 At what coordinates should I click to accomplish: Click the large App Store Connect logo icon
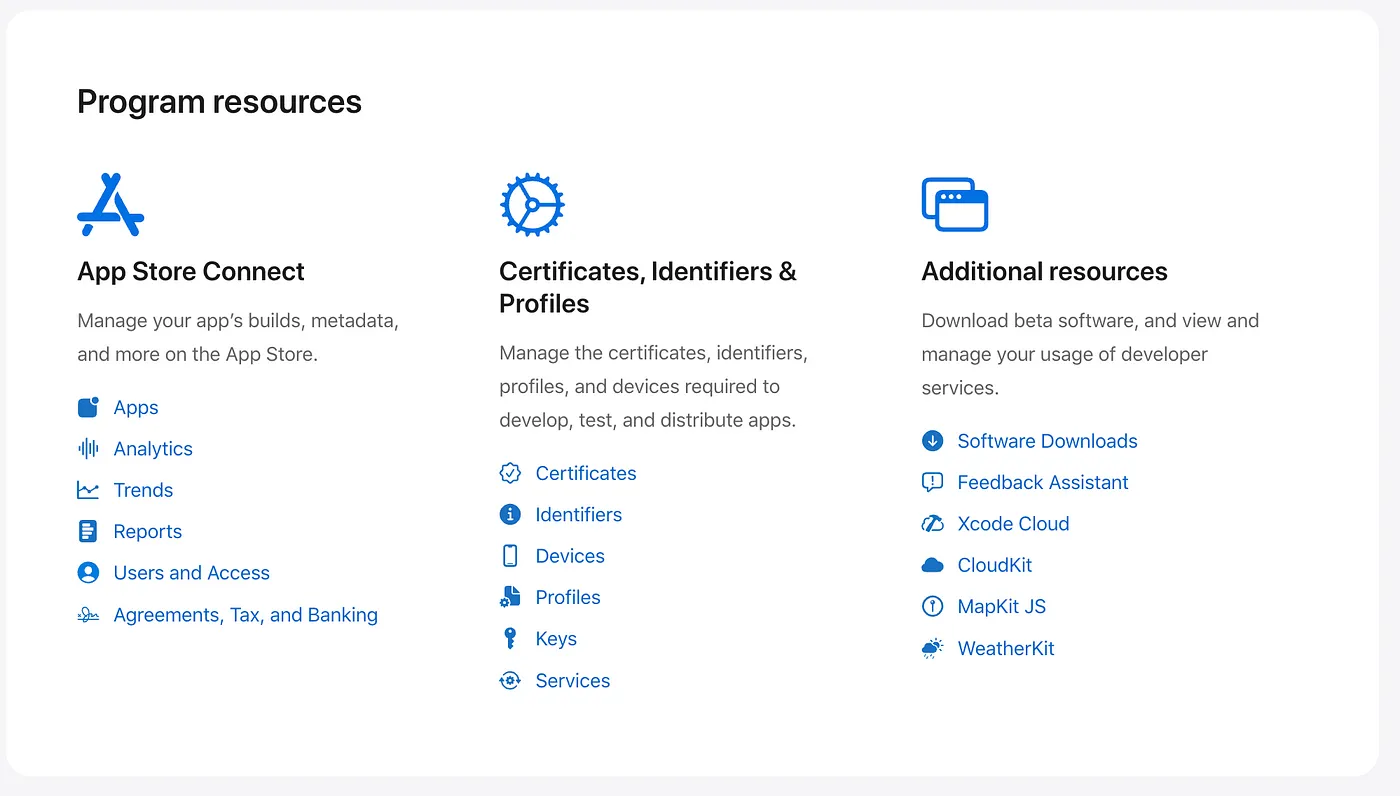point(110,204)
